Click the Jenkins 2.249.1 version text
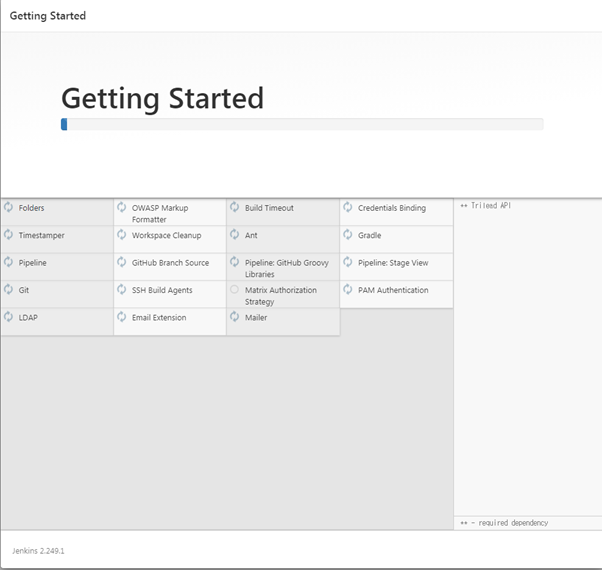Image resolution: width=602 pixels, height=570 pixels. [x=38, y=551]
